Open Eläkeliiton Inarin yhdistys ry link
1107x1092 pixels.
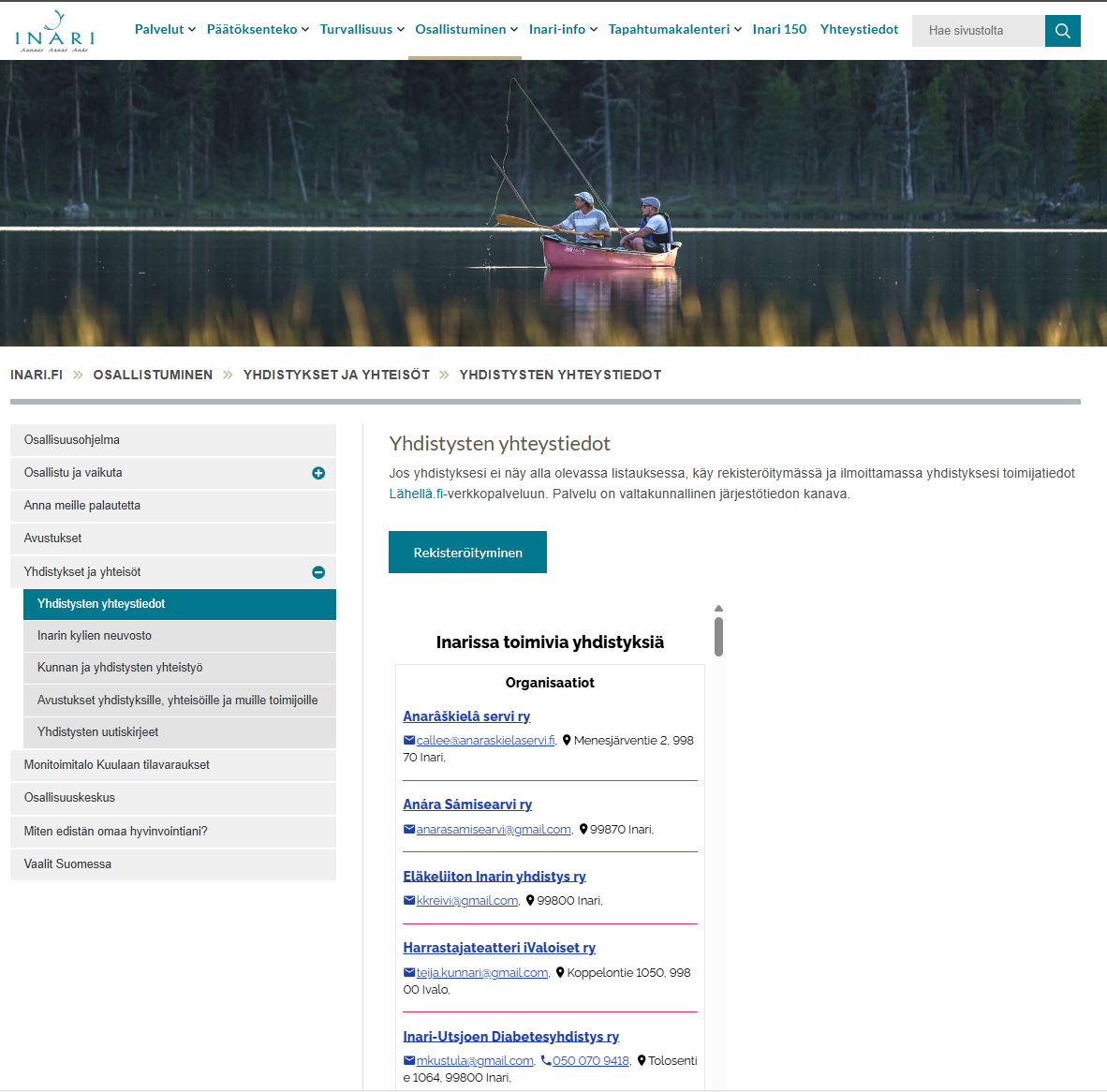tap(494, 877)
